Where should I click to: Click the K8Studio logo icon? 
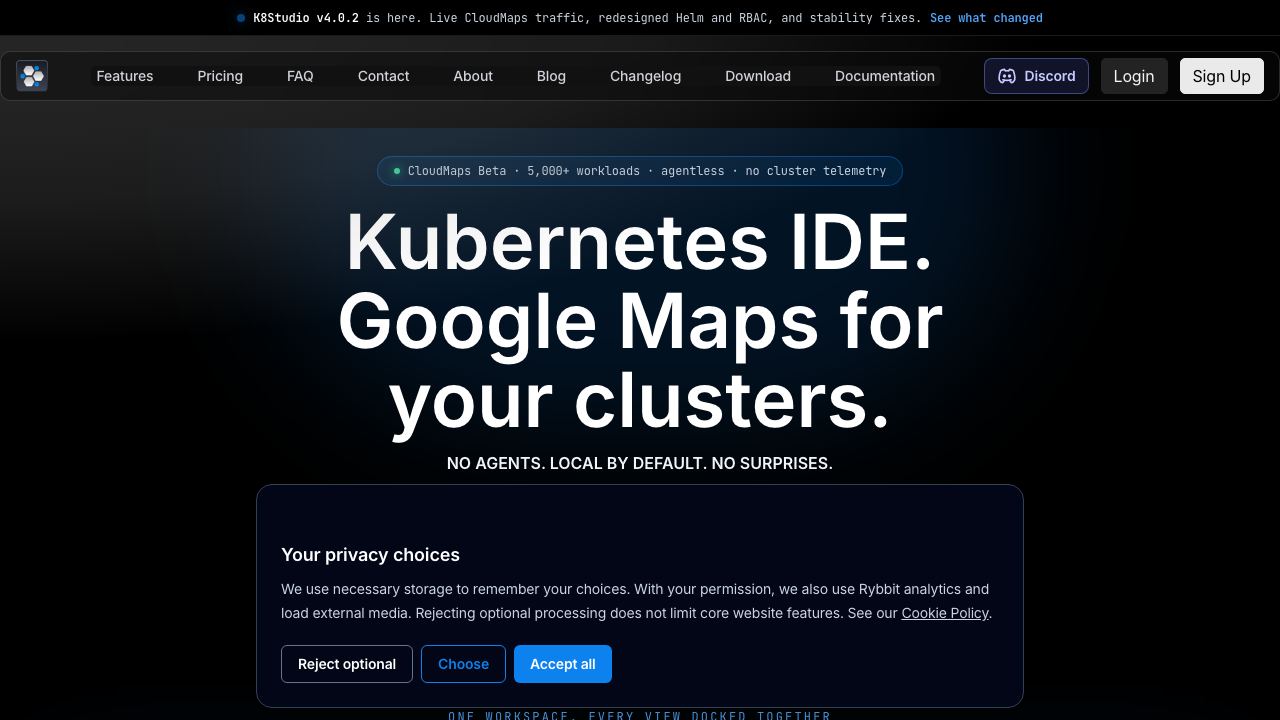(x=32, y=76)
